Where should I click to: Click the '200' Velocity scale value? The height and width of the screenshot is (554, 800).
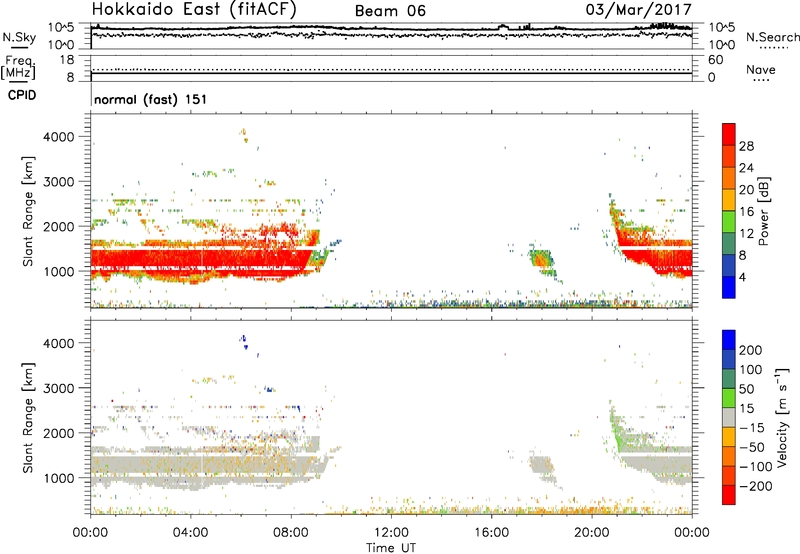tap(751, 350)
